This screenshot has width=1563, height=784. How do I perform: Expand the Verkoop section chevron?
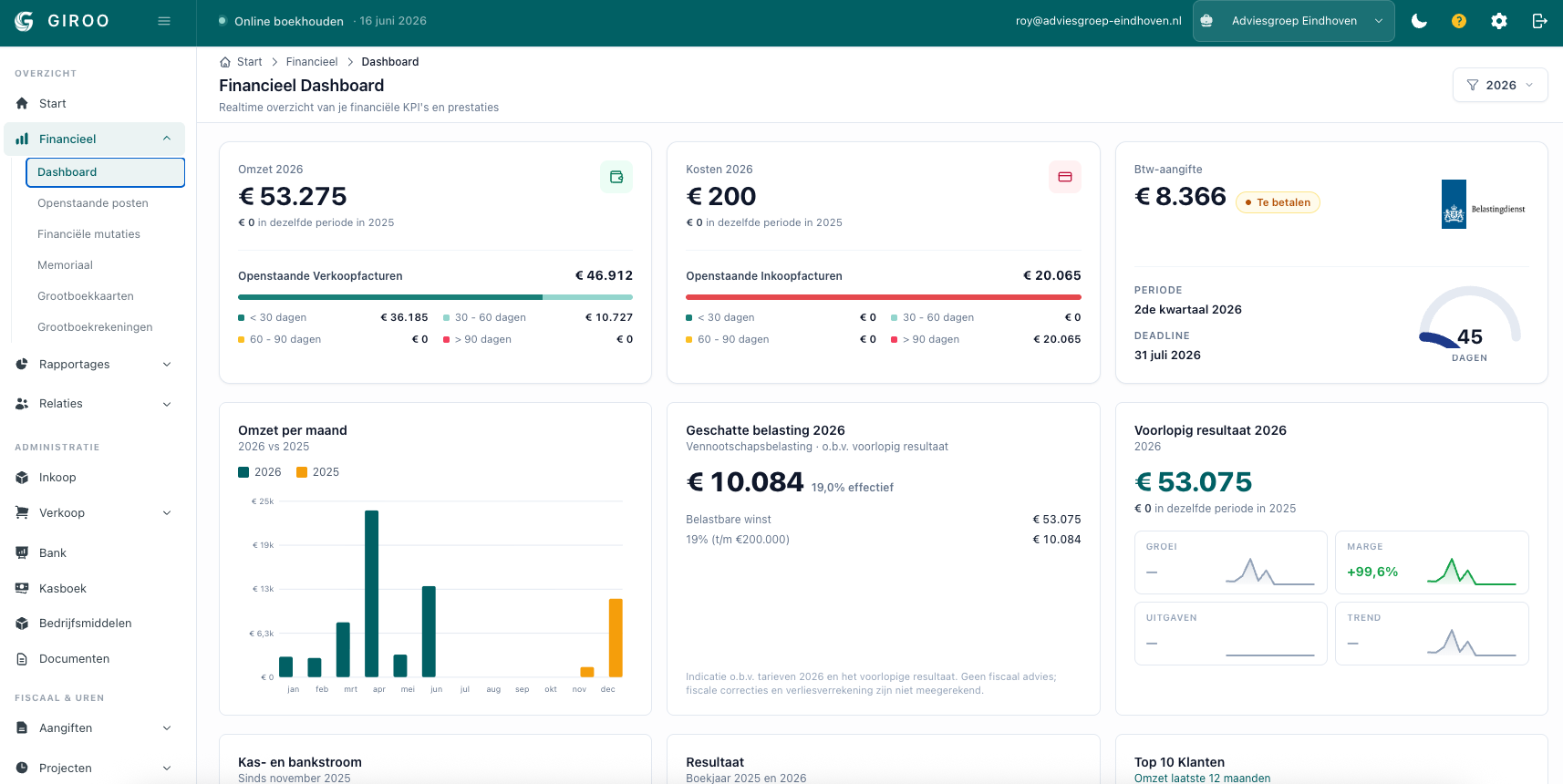pos(167,513)
